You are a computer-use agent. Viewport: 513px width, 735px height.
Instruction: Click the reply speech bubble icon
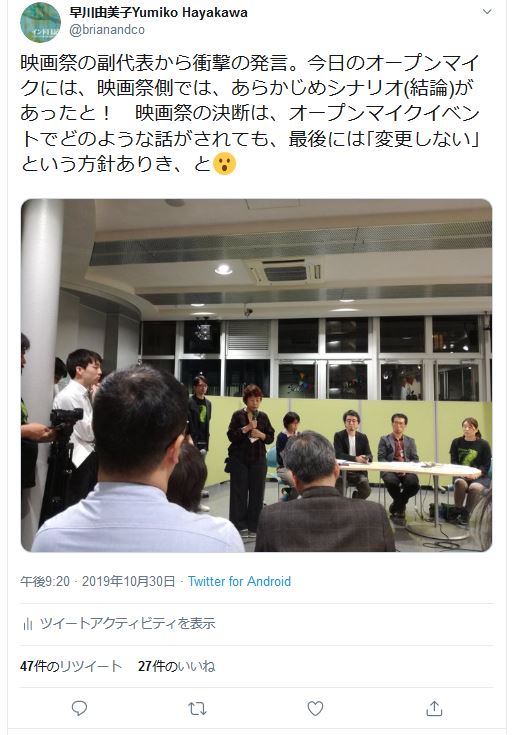click(x=79, y=708)
